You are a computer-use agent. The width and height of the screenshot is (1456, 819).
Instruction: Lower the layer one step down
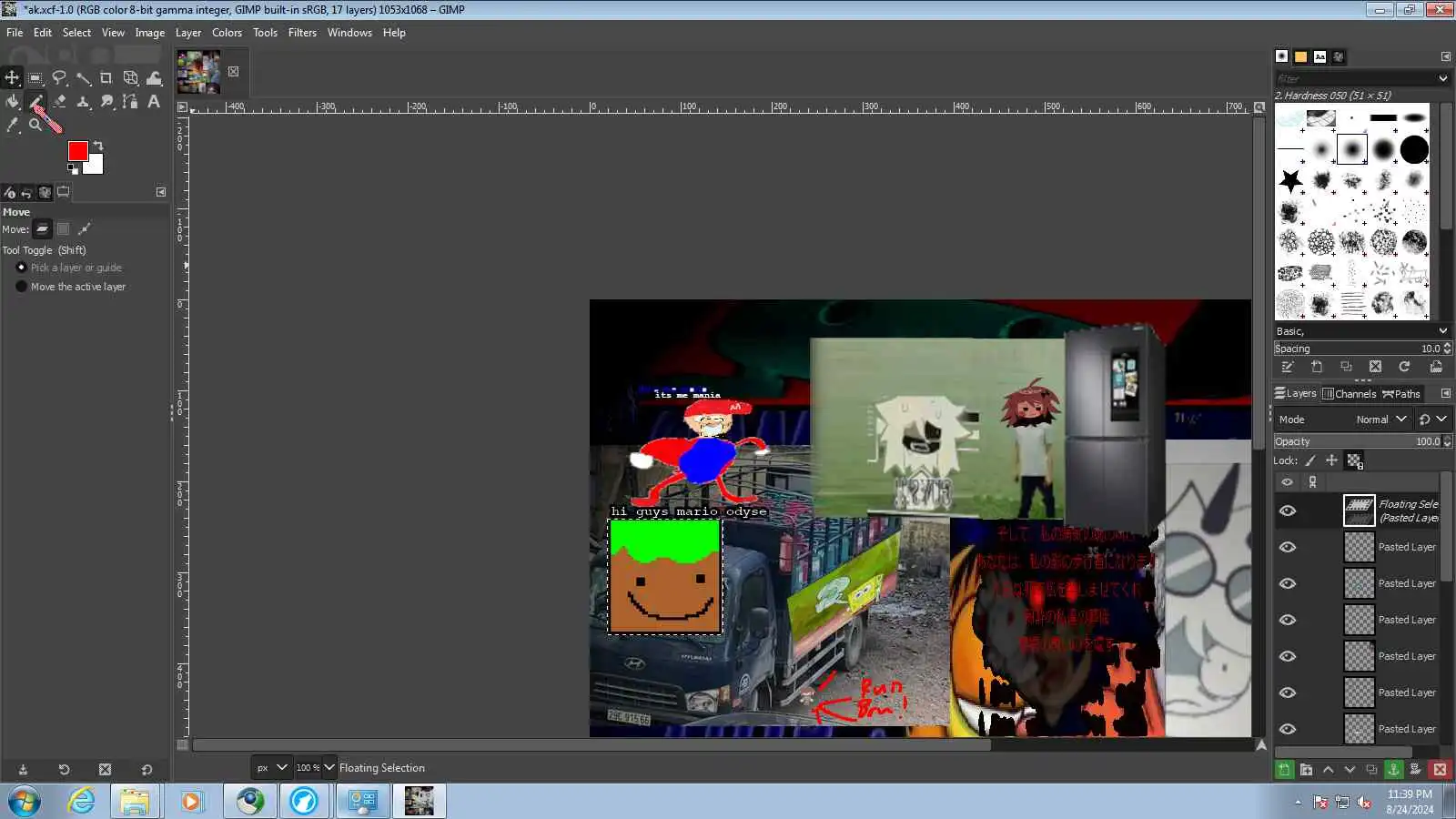(1350, 770)
